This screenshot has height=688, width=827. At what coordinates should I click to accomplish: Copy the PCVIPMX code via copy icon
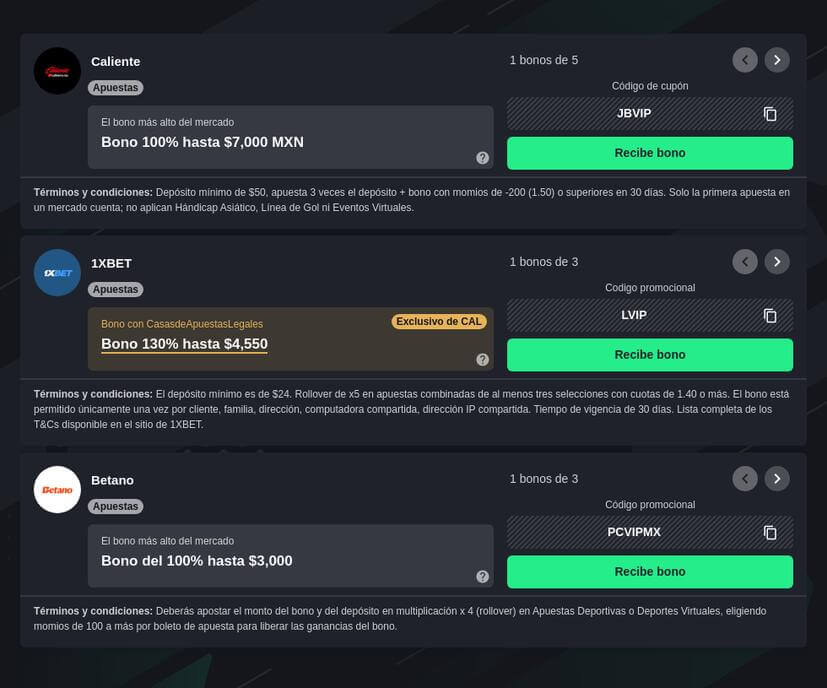click(770, 532)
